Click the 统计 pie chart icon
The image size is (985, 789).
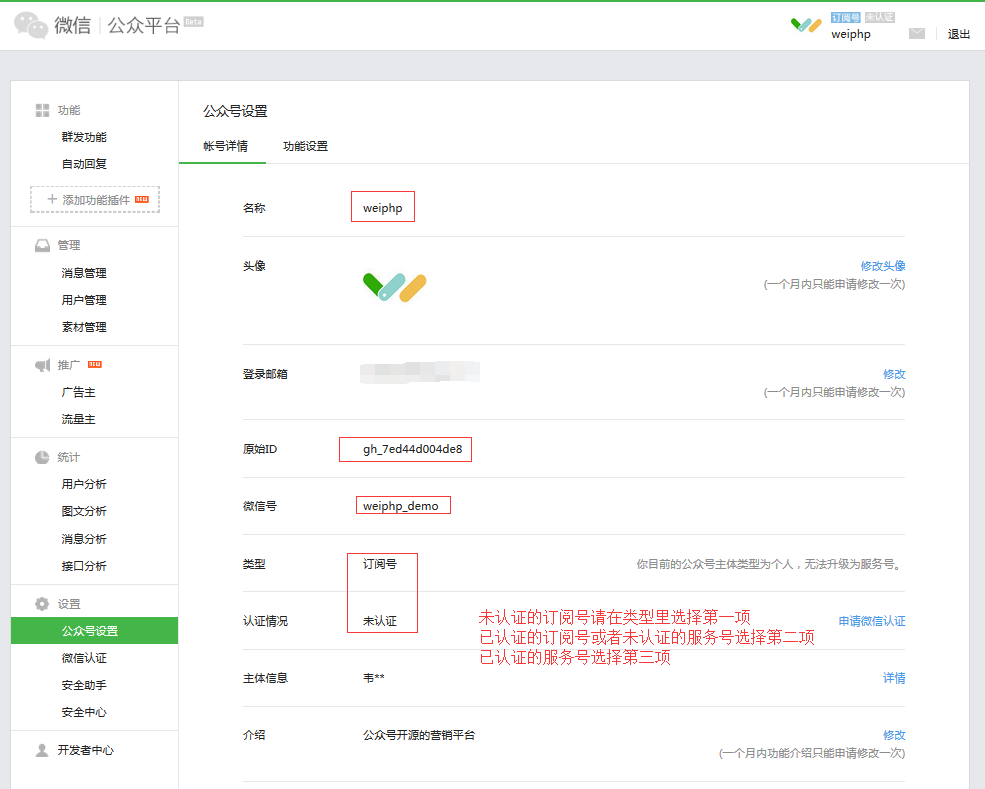pos(42,457)
